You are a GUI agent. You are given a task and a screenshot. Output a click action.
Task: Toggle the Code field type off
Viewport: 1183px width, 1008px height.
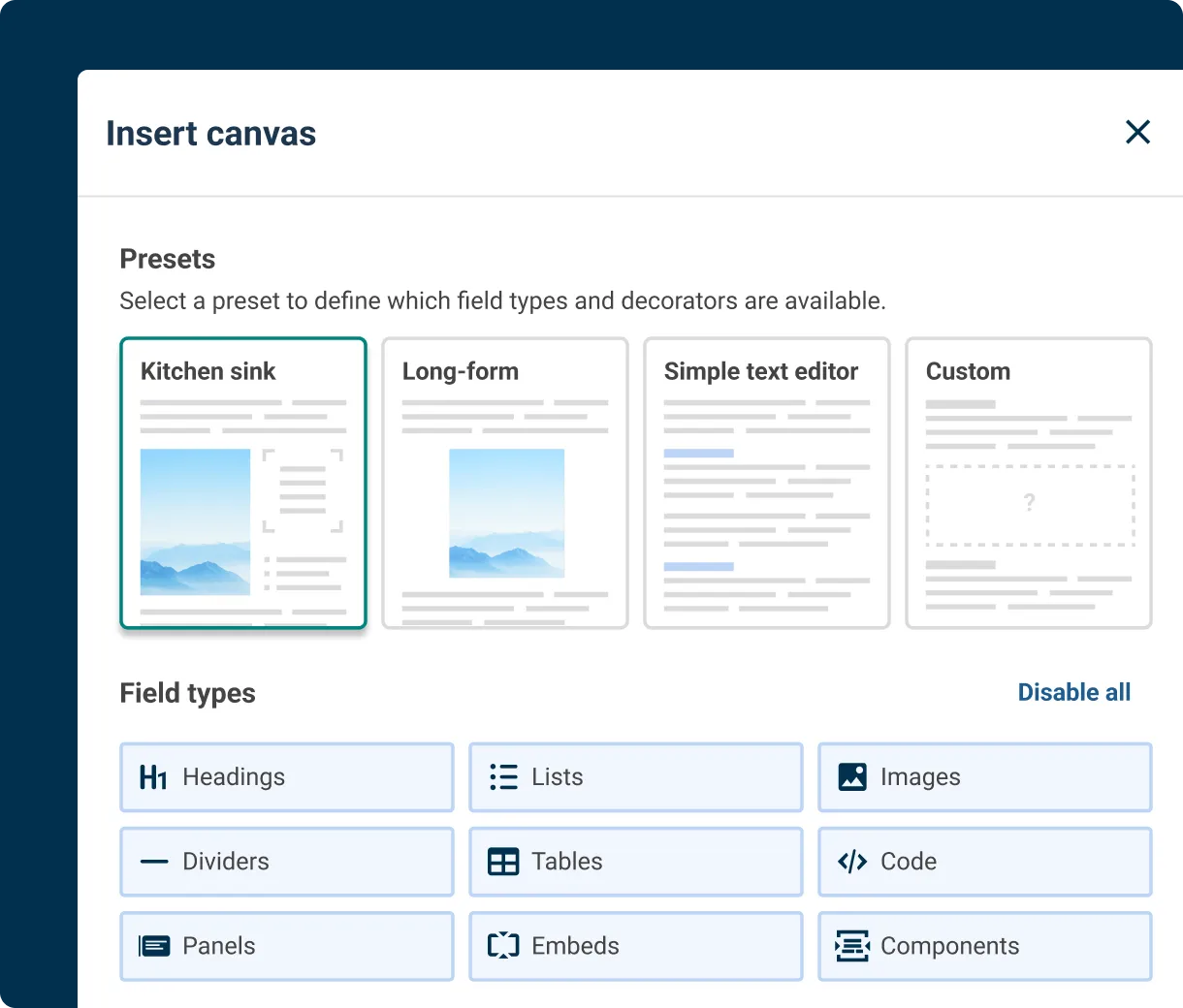pos(984,862)
